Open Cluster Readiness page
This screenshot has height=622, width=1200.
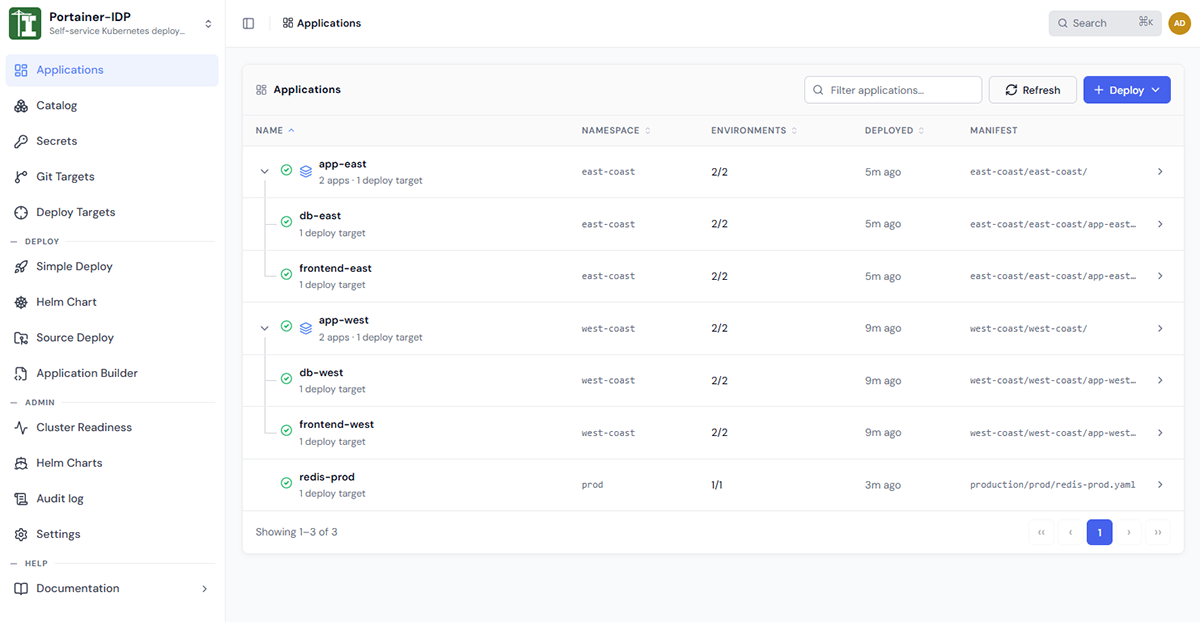[x=112, y=428]
